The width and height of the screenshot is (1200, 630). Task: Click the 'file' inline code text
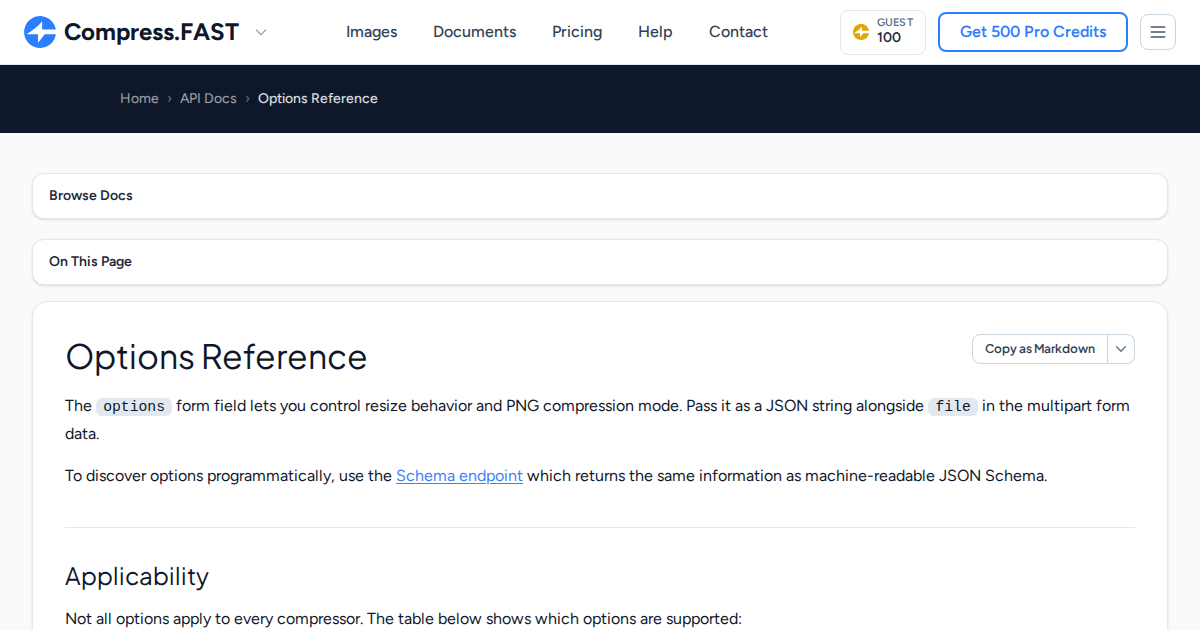[953, 406]
